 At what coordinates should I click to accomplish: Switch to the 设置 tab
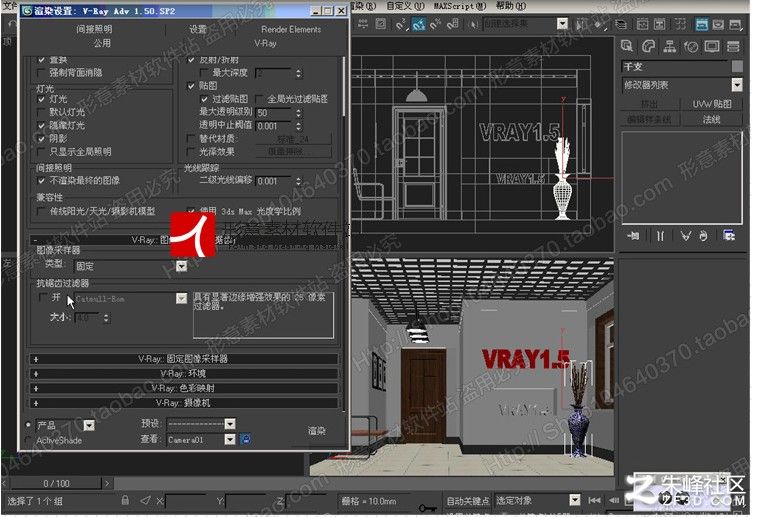198,30
